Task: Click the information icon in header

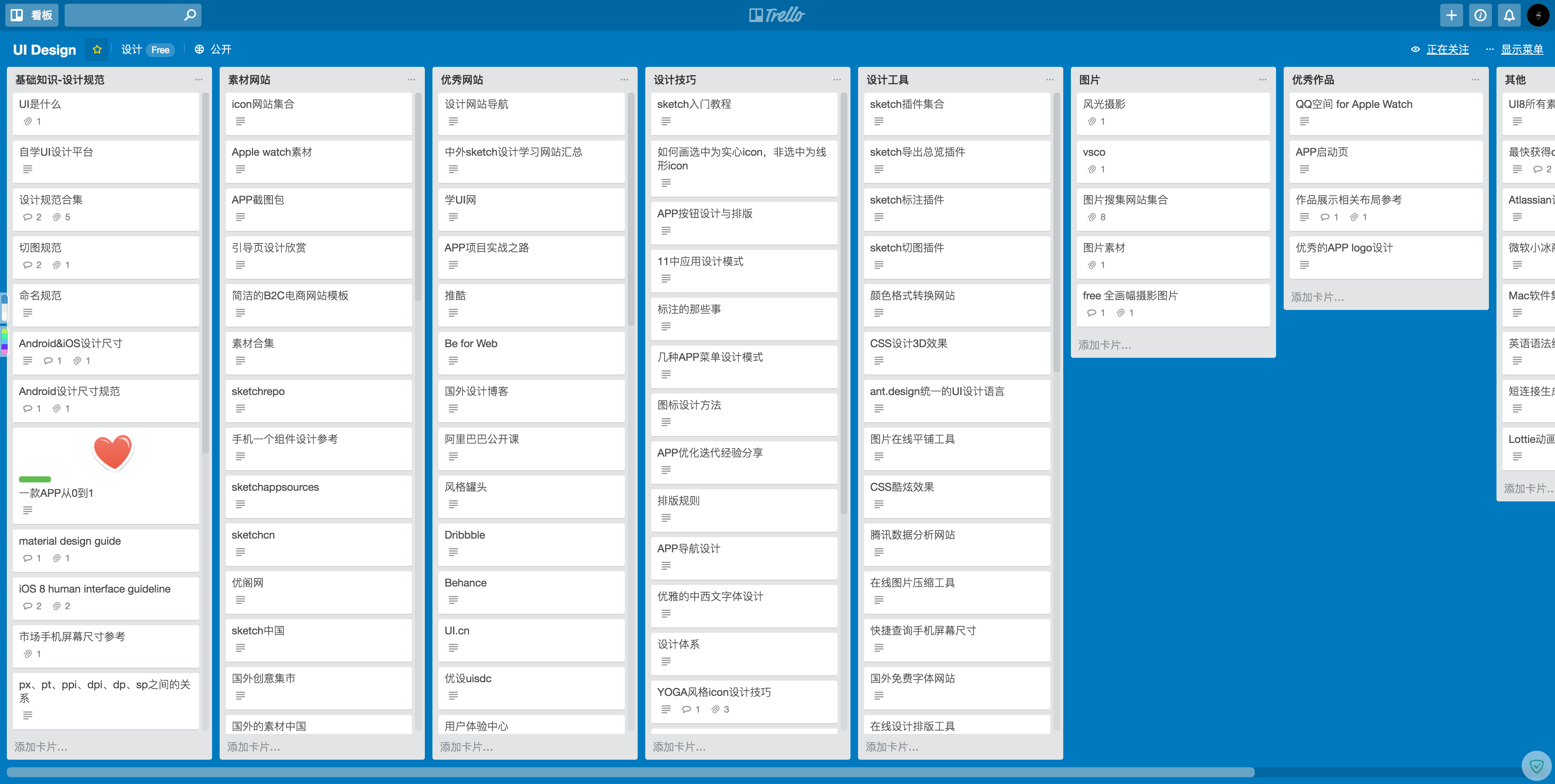Action: 1480,15
